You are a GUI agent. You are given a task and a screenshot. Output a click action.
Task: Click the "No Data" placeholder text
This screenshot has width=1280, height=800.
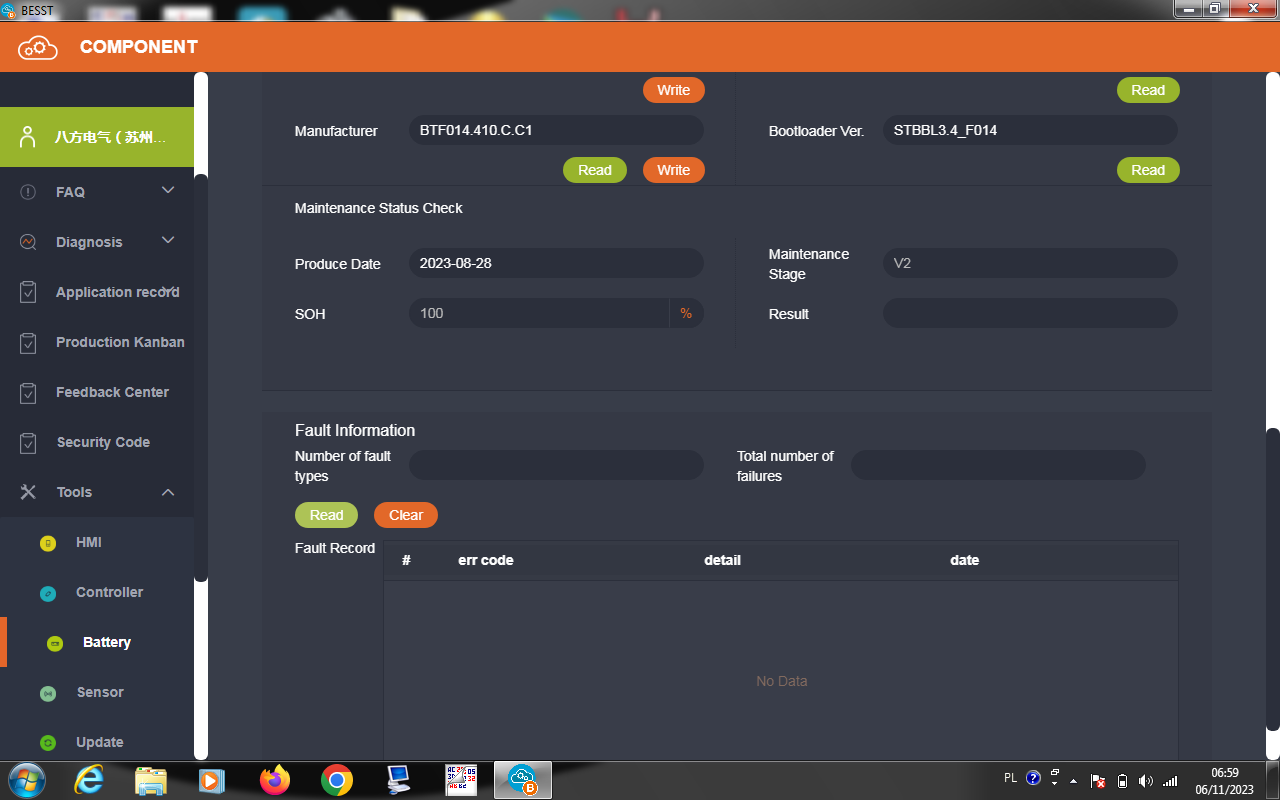coord(782,681)
